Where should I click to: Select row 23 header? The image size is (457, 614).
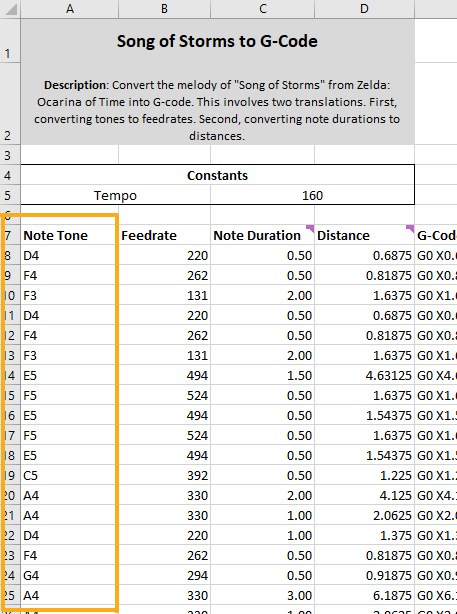(x=10, y=555)
